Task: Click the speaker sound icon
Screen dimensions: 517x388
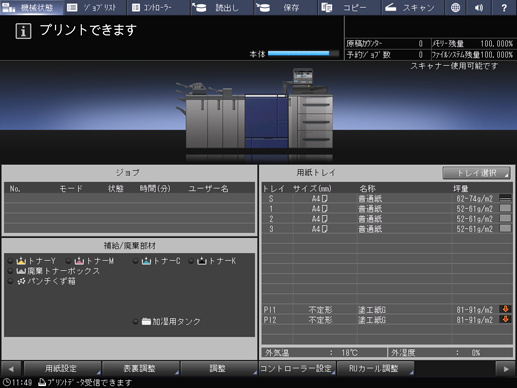Action: [479, 7]
